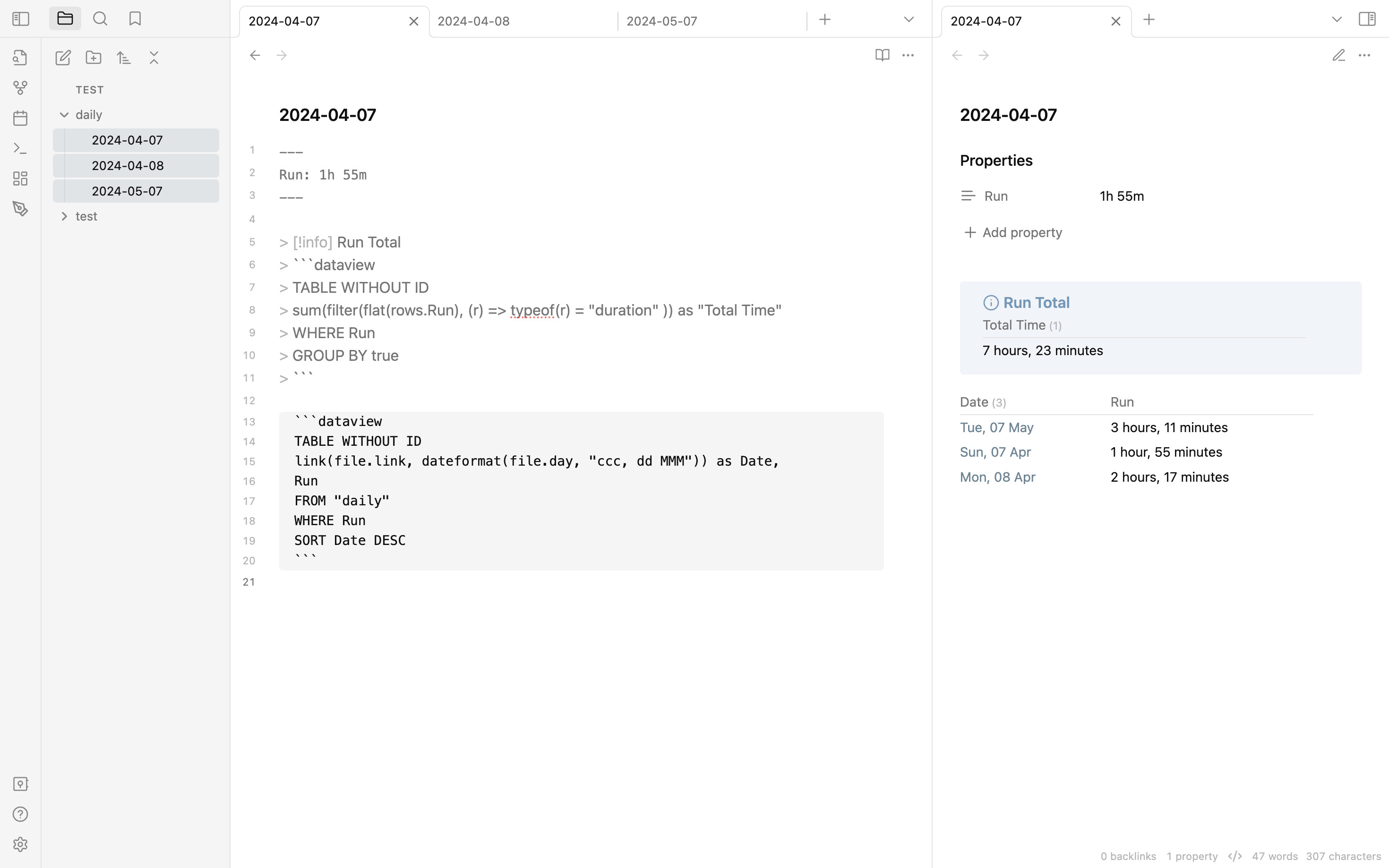This screenshot has height=868, width=1389.
Task: Open the Tue, 07 May link
Action: (x=997, y=428)
